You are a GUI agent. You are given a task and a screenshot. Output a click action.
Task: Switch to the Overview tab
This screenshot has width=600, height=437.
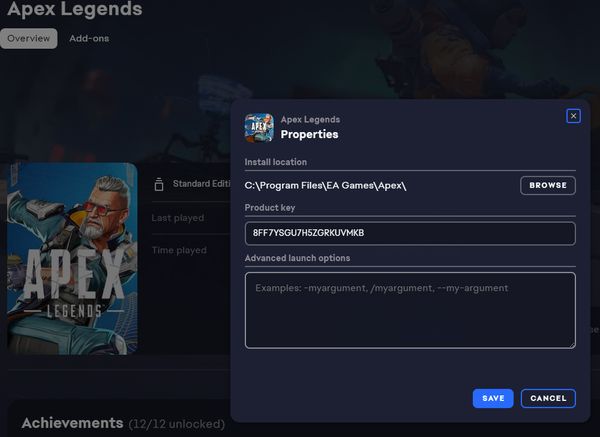pyautogui.click(x=29, y=38)
